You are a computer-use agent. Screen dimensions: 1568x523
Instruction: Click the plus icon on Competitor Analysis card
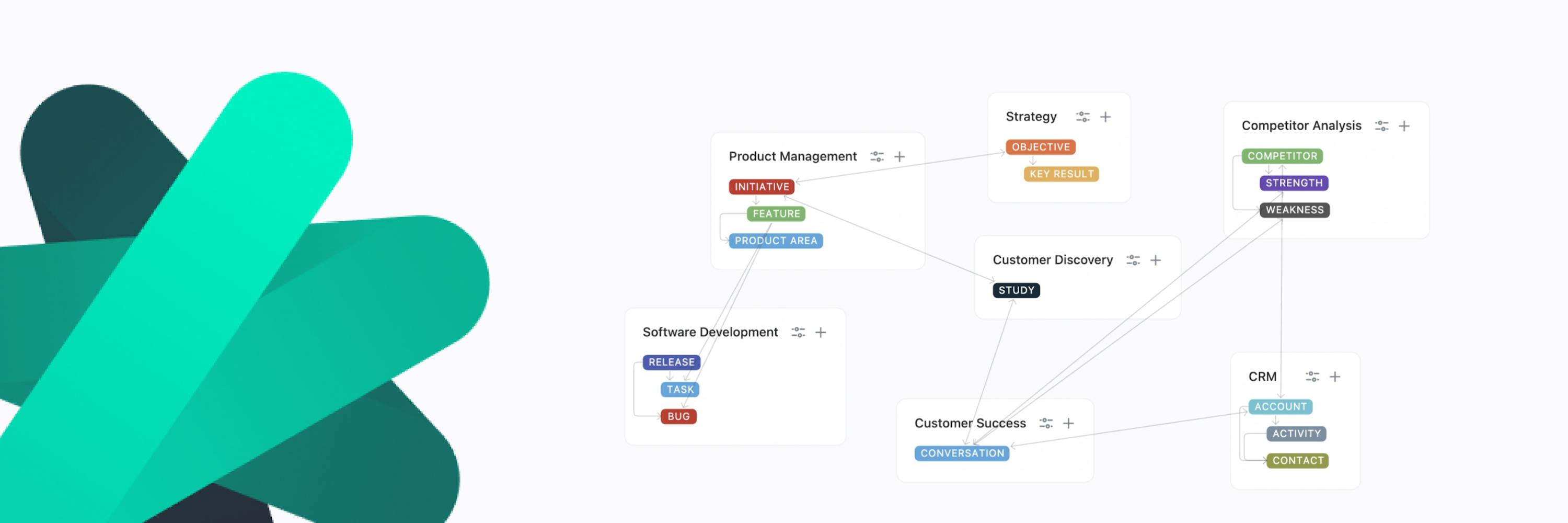click(x=1405, y=126)
